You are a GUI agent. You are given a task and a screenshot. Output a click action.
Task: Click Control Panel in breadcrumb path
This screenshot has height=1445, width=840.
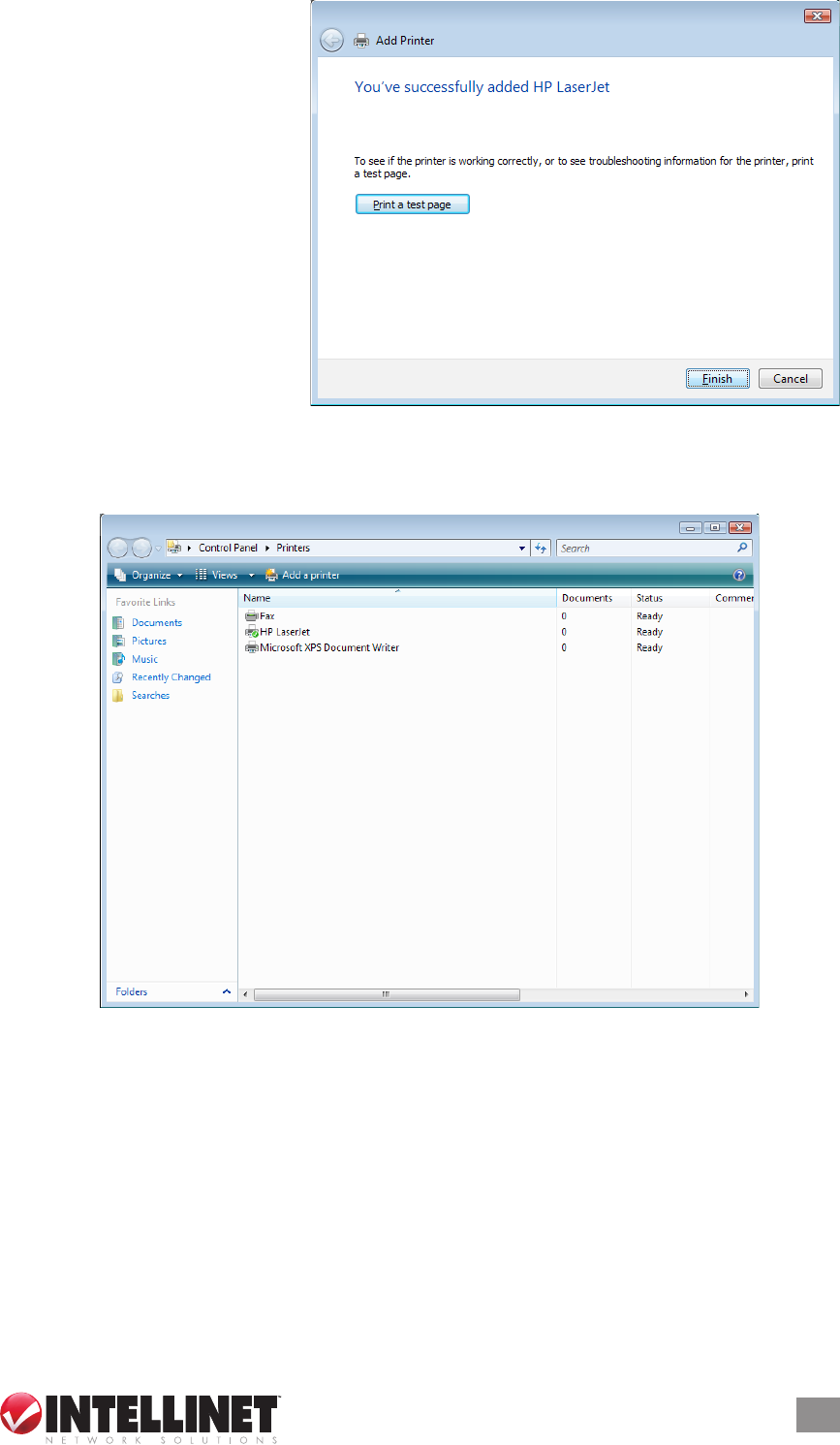tap(228, 548)
